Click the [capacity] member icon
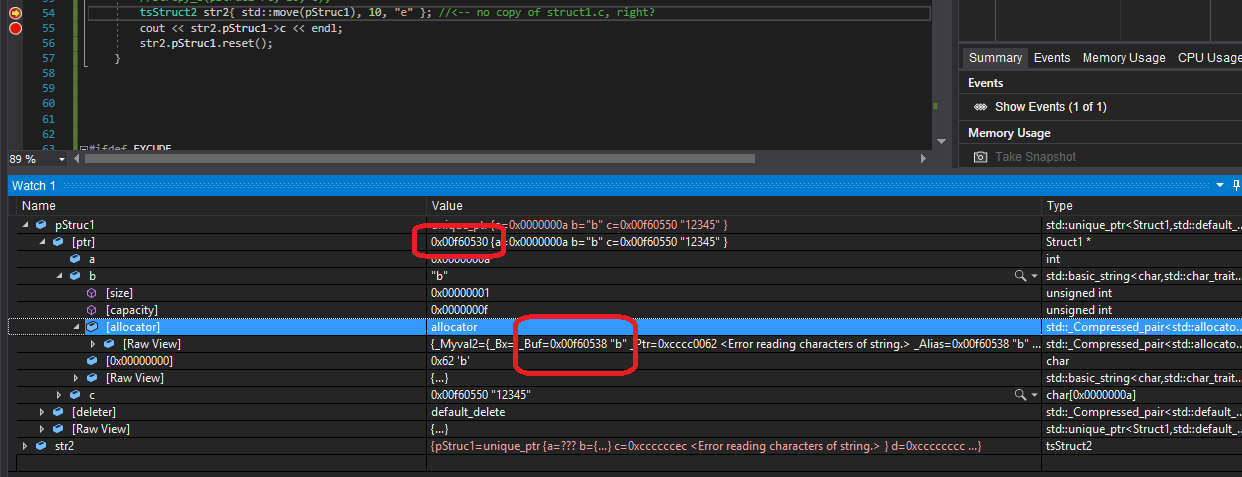This screenshot has width=1242, height=477. [x=92, y=310]
